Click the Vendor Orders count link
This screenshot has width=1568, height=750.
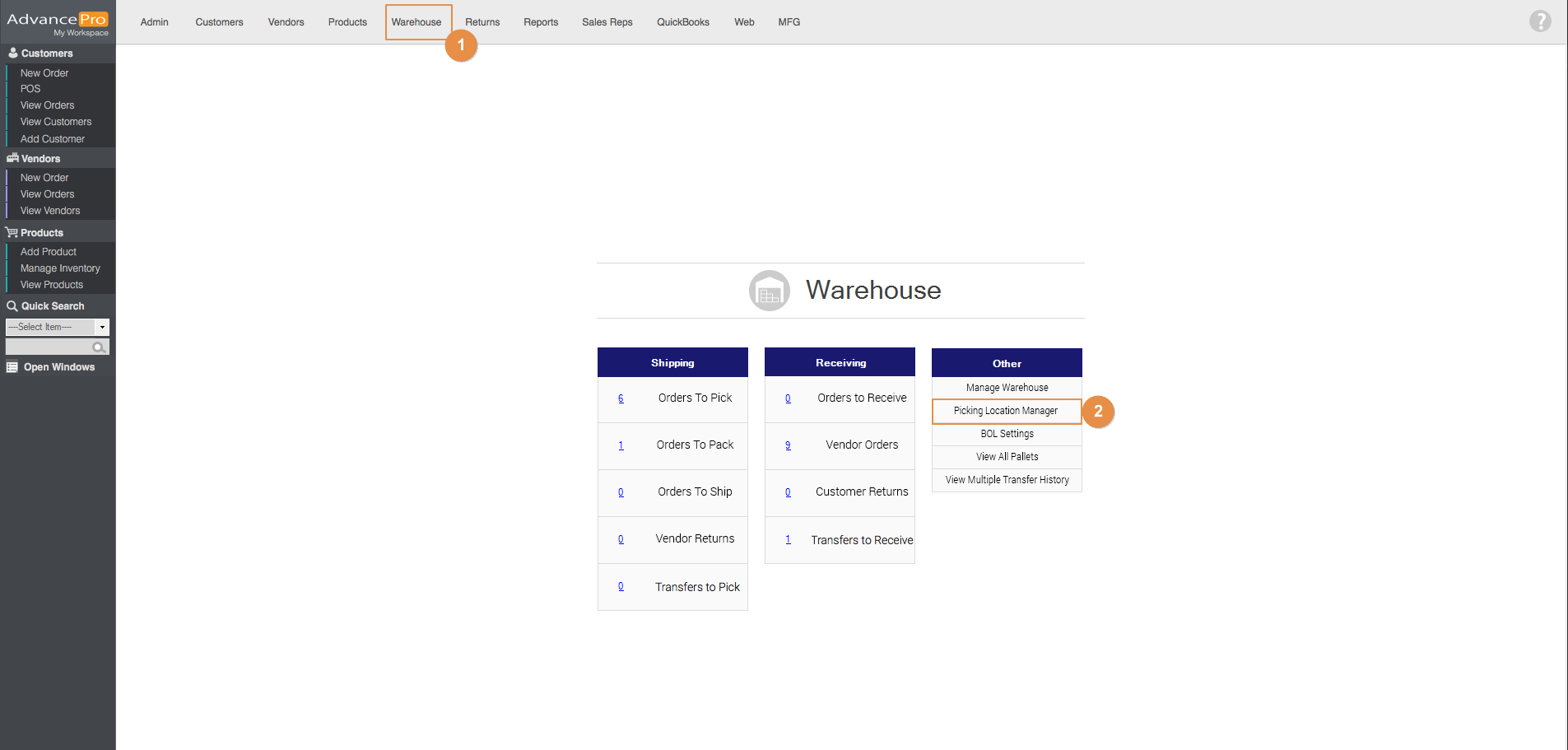(x=788, y=445)
